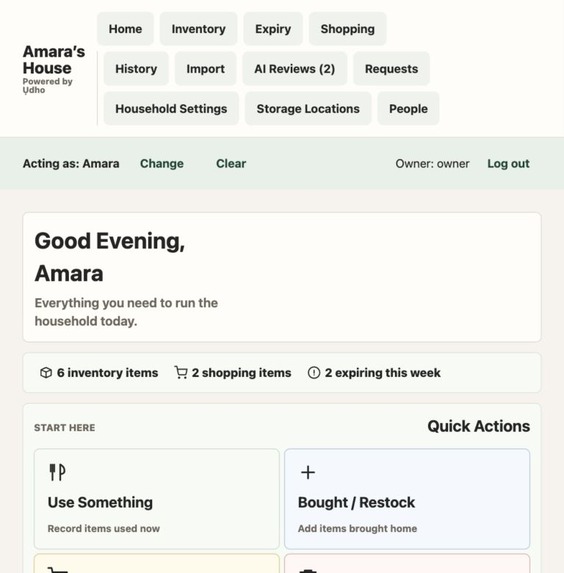Go to the Home tab
This screenshot has width=564, height=573.
point(125,29)
